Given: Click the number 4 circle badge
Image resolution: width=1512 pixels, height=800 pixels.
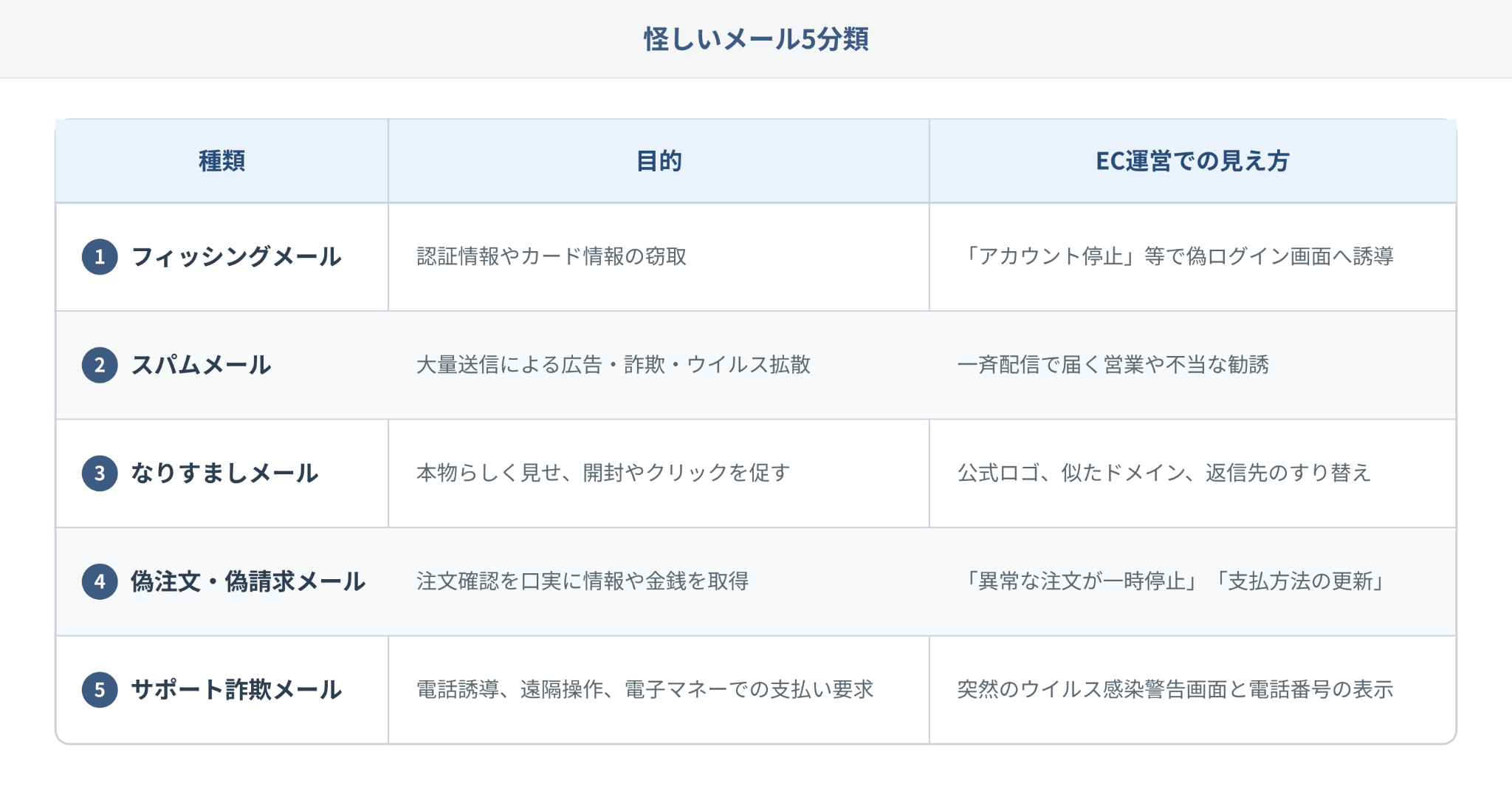Looking at the screenshot, I should (x=100, y=581).
